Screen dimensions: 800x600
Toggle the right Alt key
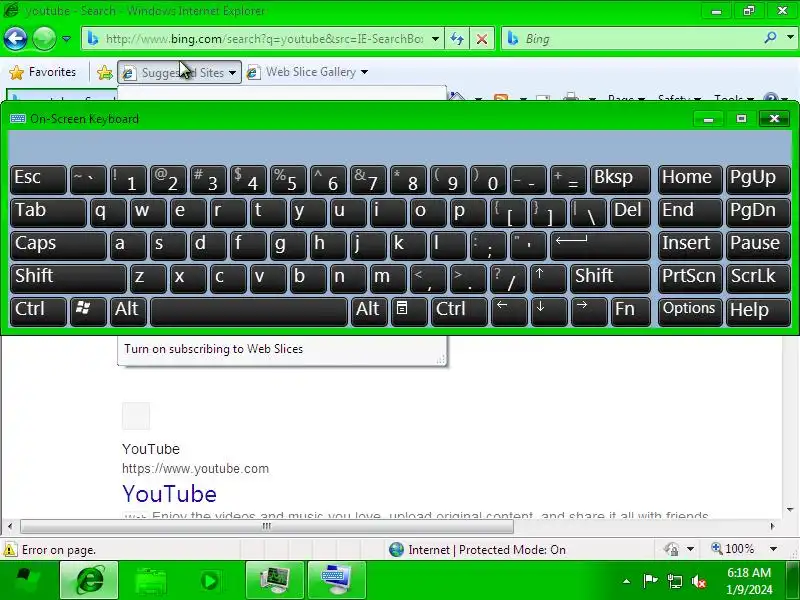pyautogui.click(x=369, y=312)
